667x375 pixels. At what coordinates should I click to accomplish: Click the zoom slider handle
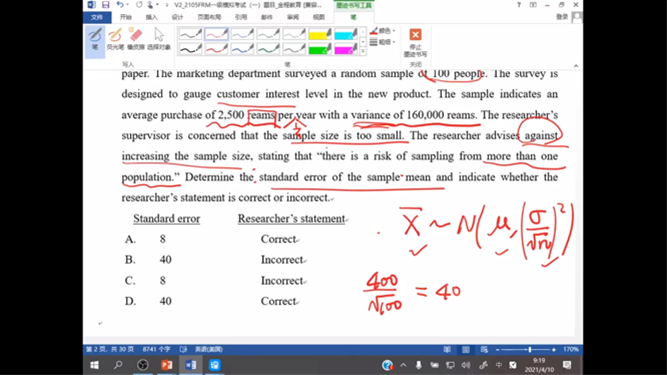tap(530, 349)
